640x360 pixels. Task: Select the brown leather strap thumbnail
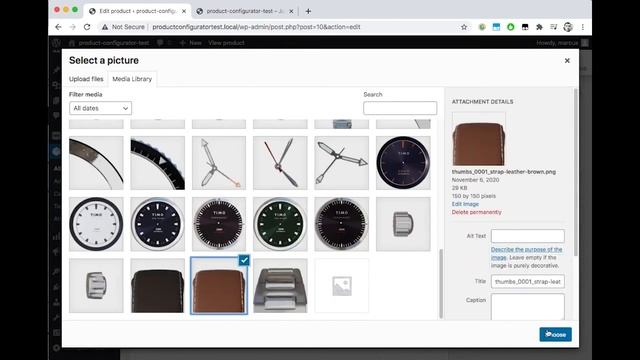tap(219, 286)
